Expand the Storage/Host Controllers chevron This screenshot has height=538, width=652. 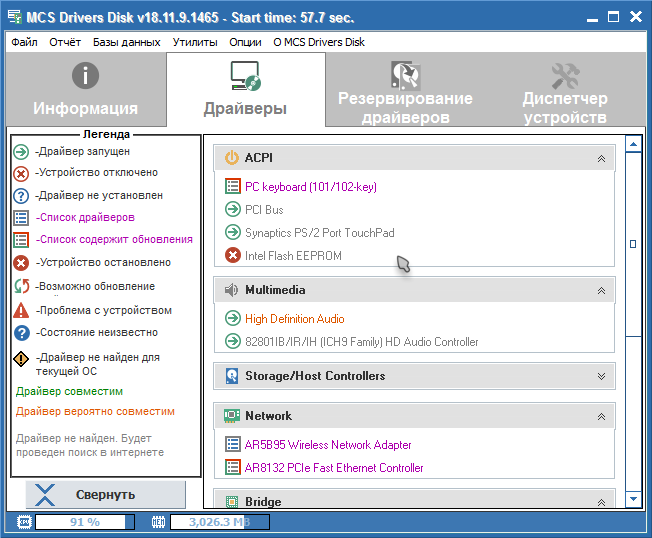click(601, 376)
